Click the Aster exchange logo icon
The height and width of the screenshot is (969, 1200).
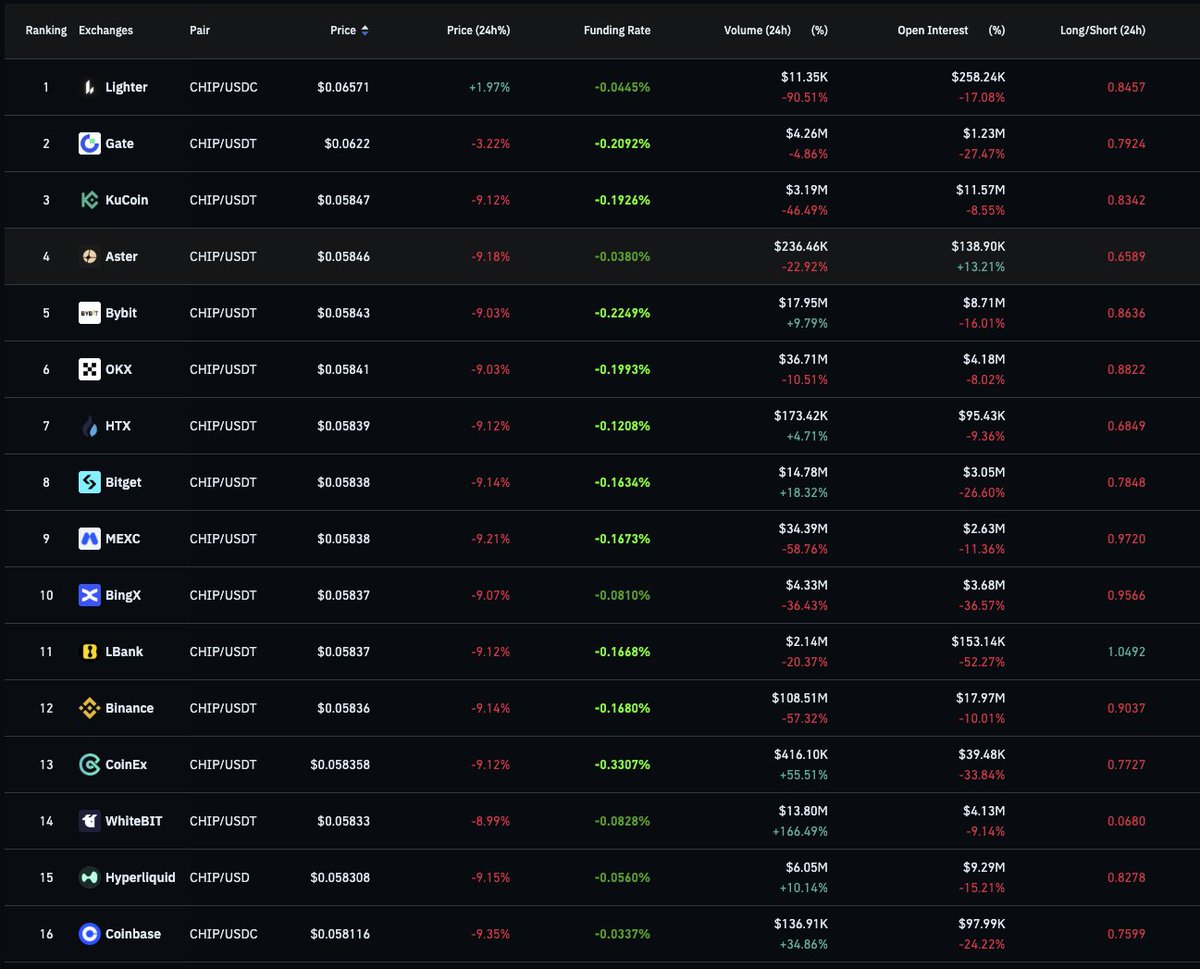click(89, 256)
